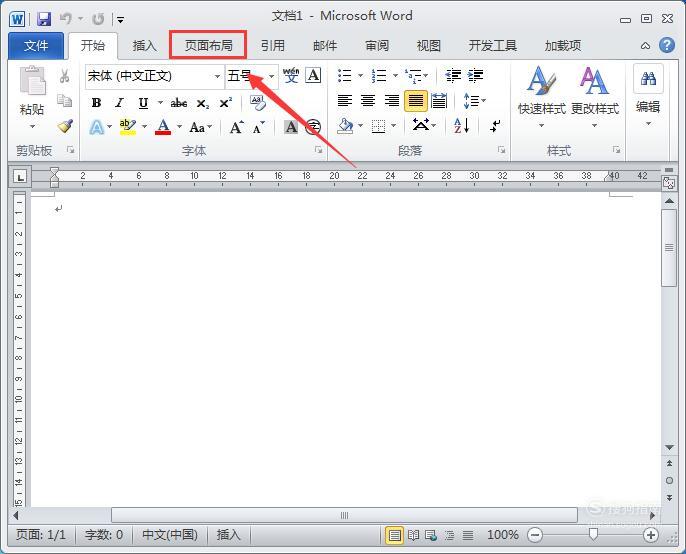Viewport: 686px width, 554px height.
Task: Open the font color dropdown arrow
Action: (179, 127)
